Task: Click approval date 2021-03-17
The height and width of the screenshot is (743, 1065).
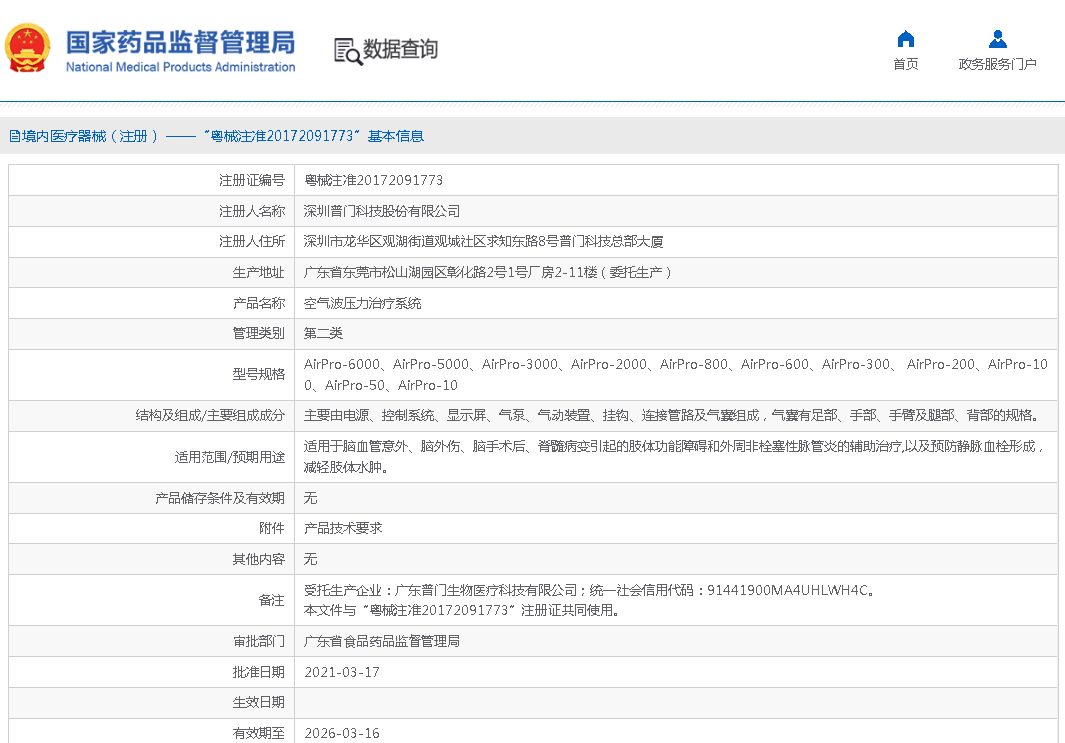Action: 342,672
